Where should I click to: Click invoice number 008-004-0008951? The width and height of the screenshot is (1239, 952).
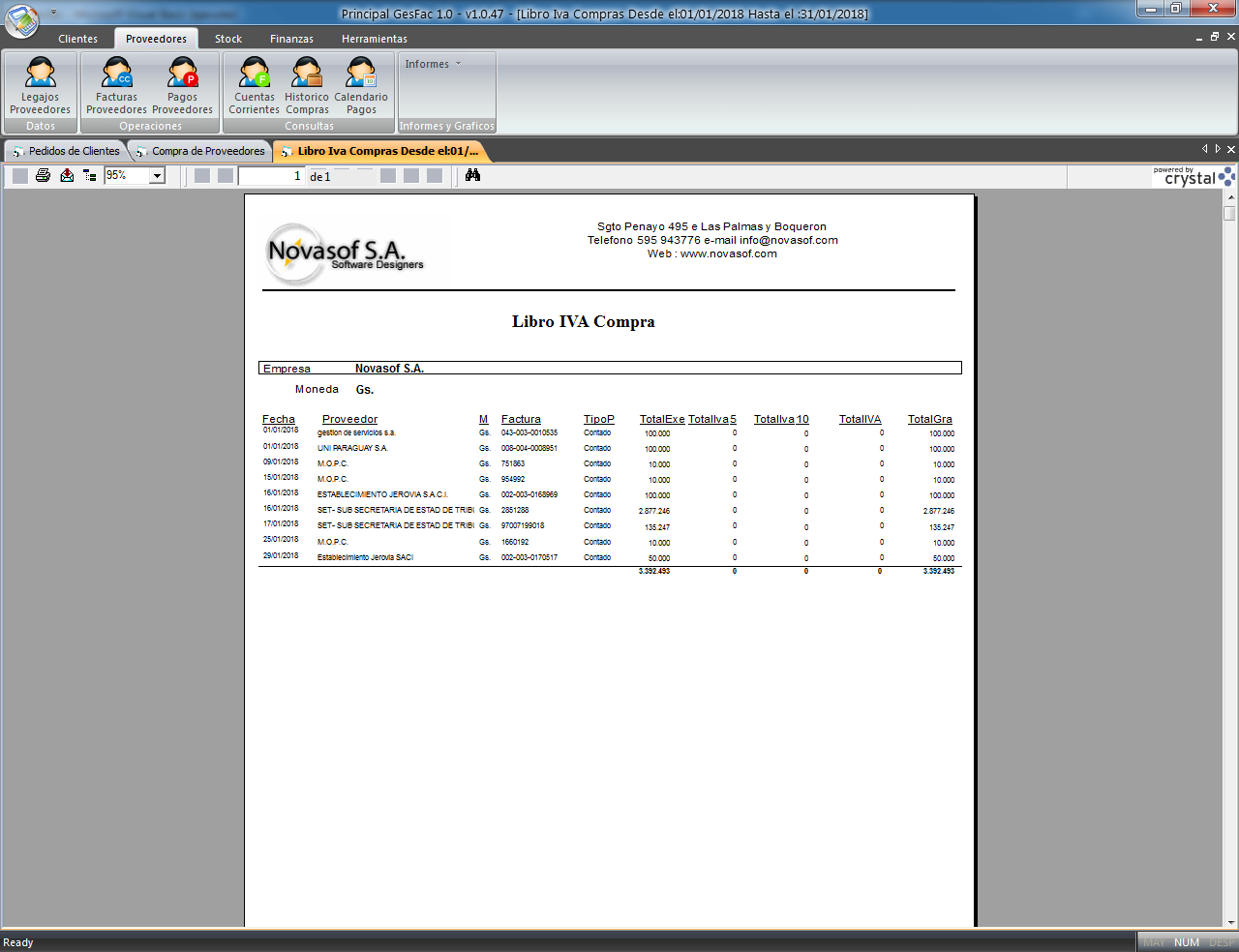pyautogui.click(x=529, y=448)
